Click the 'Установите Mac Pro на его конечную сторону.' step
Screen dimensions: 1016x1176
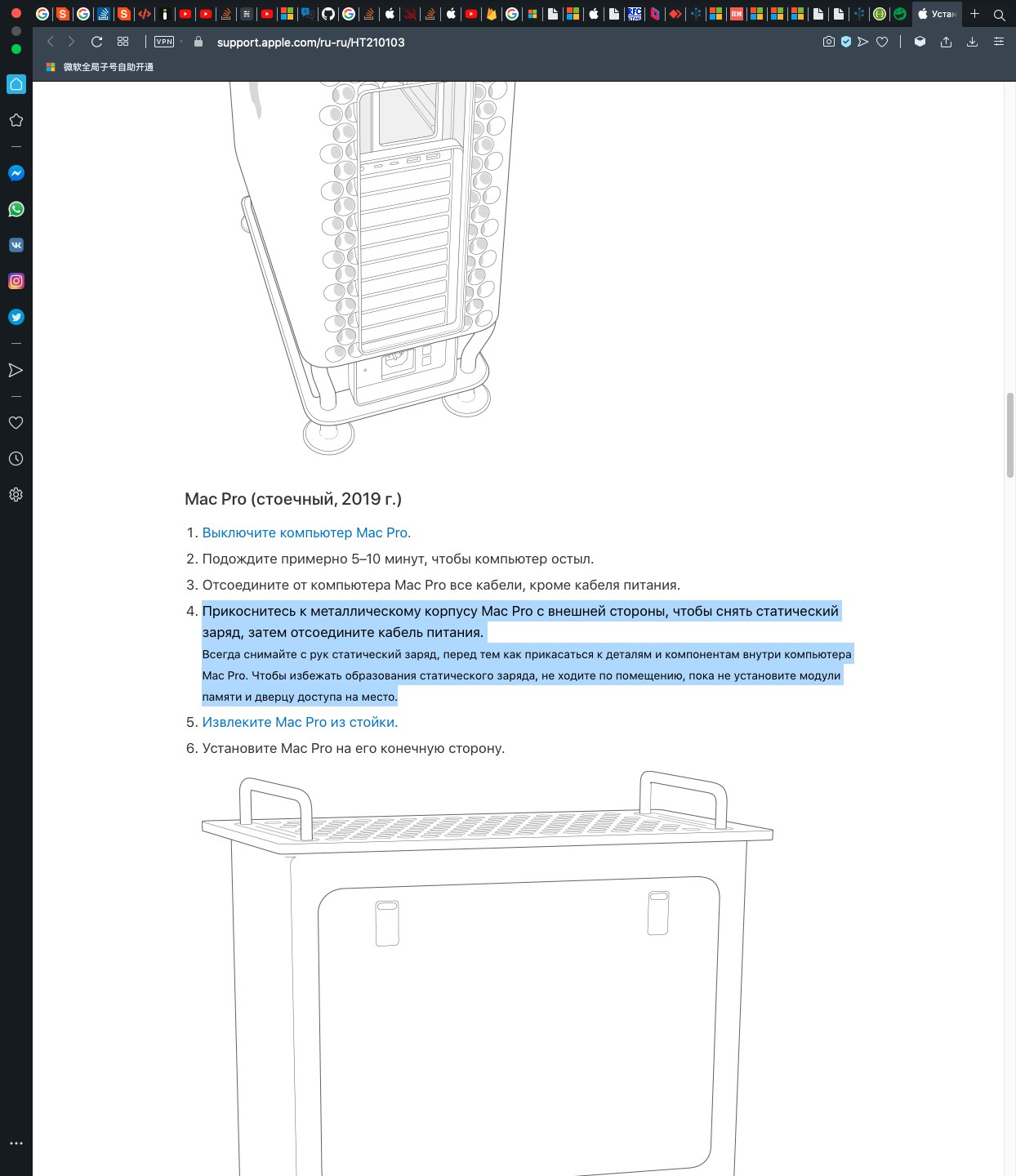354,748
